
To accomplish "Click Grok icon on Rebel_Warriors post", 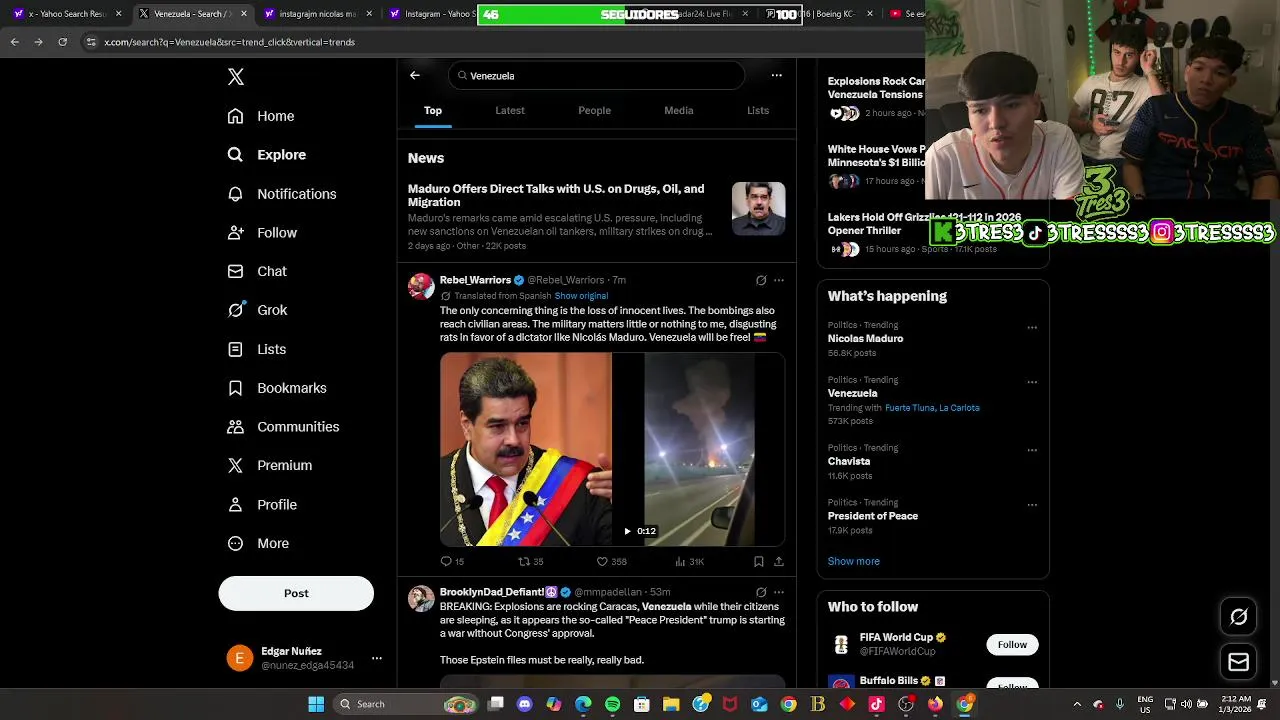I will [761, 280].
